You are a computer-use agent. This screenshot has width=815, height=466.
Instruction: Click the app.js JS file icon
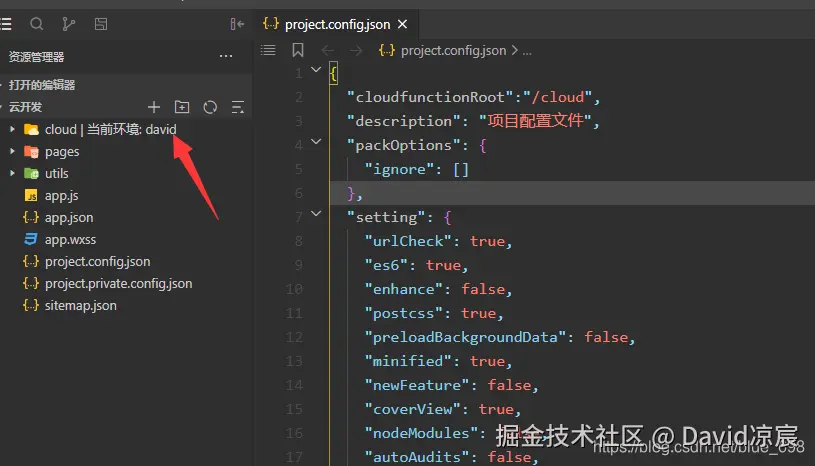click(31, 195)
